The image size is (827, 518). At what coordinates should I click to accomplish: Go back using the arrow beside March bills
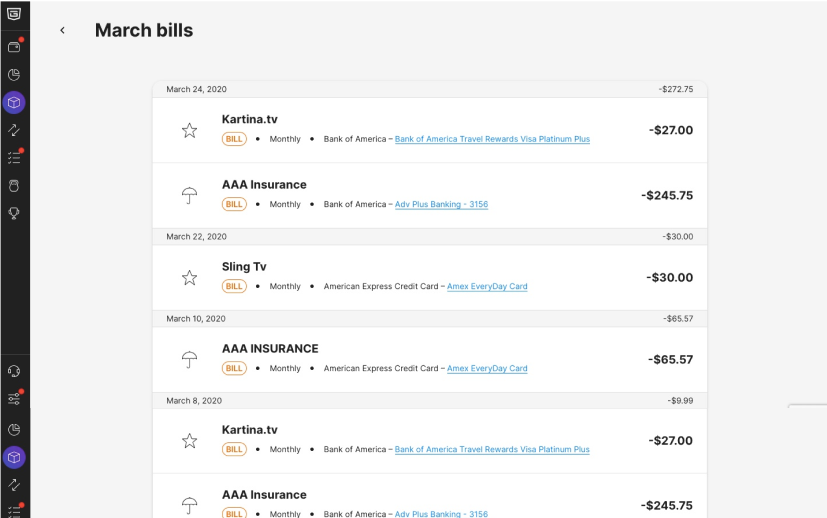[62, 31]
